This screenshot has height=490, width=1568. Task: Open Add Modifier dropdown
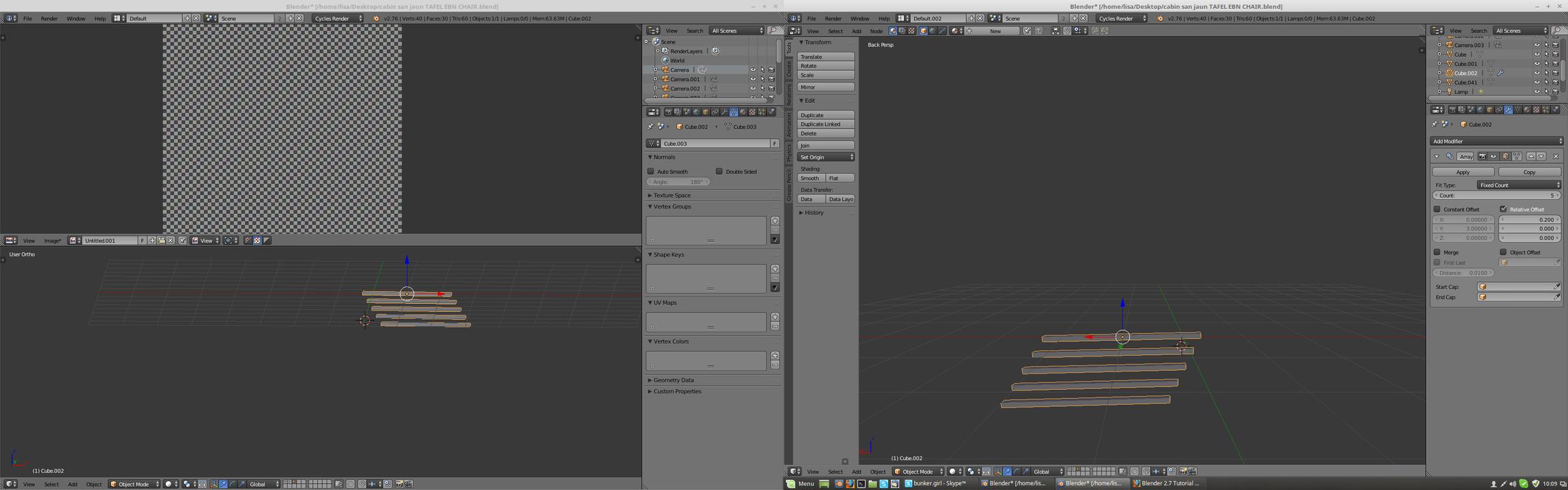[1496, 141]
